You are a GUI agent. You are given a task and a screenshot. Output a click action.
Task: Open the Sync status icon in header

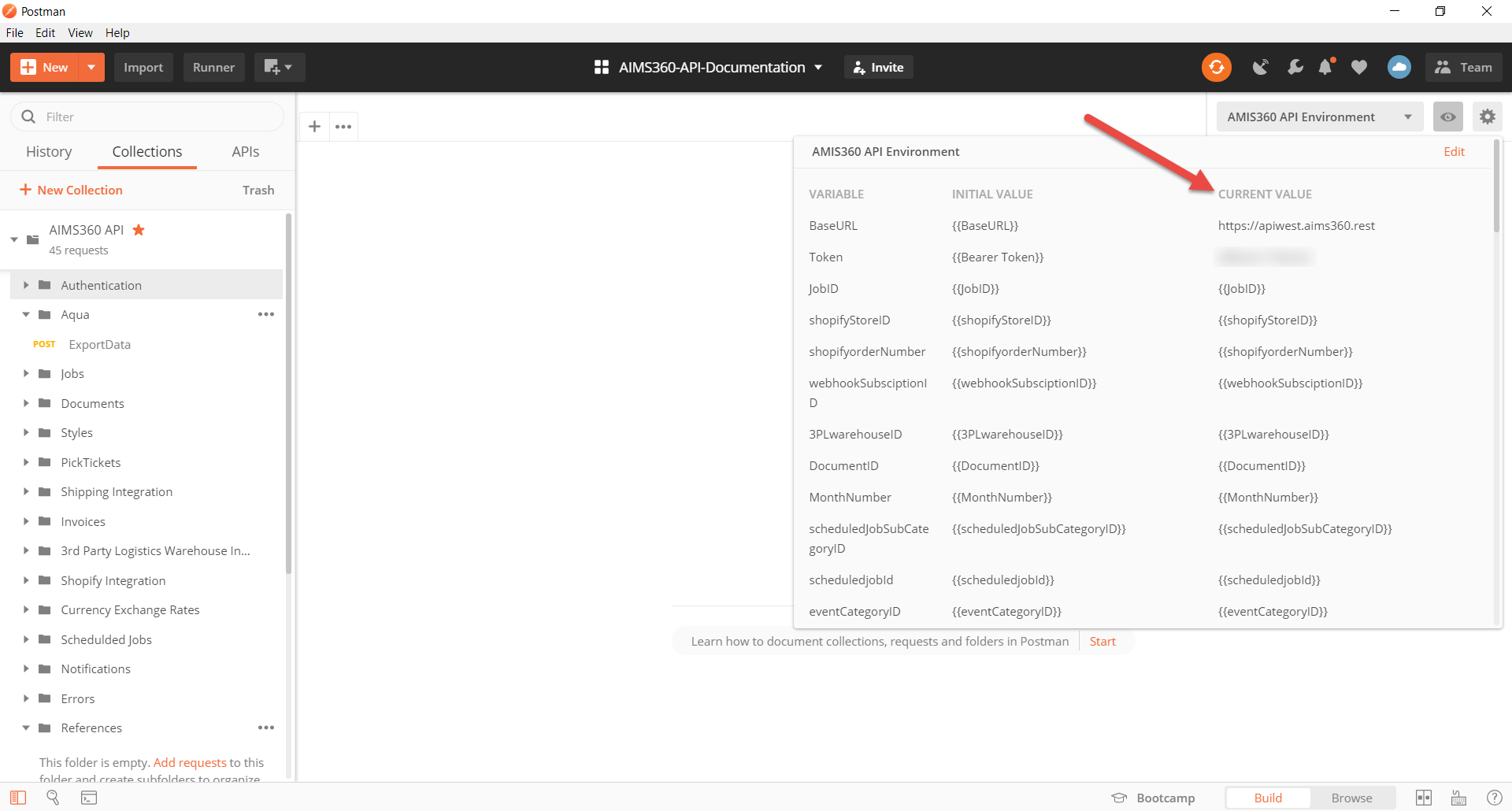pyautogui.click(x=1216, y=67)
